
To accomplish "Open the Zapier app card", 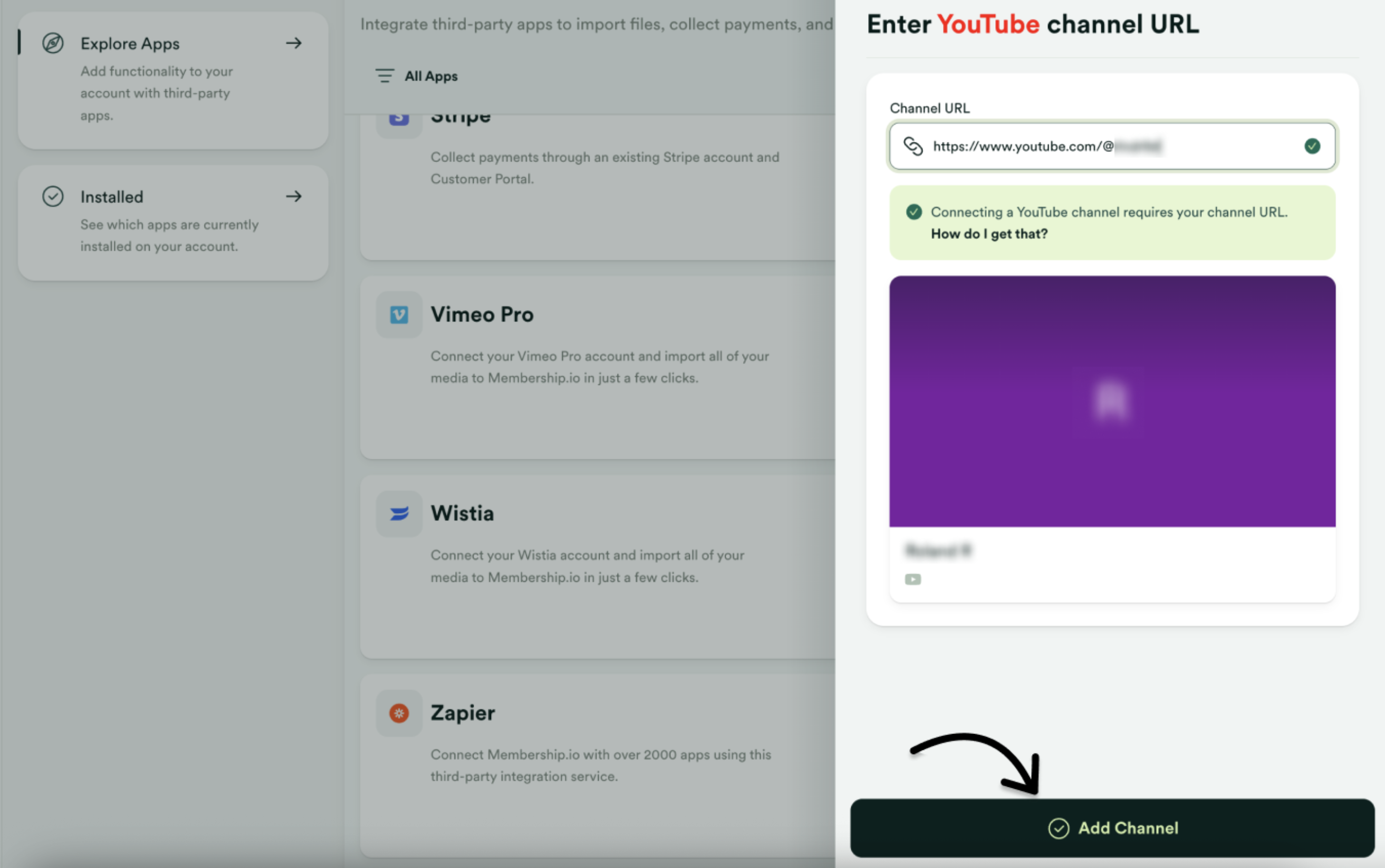I will point(598,766).
